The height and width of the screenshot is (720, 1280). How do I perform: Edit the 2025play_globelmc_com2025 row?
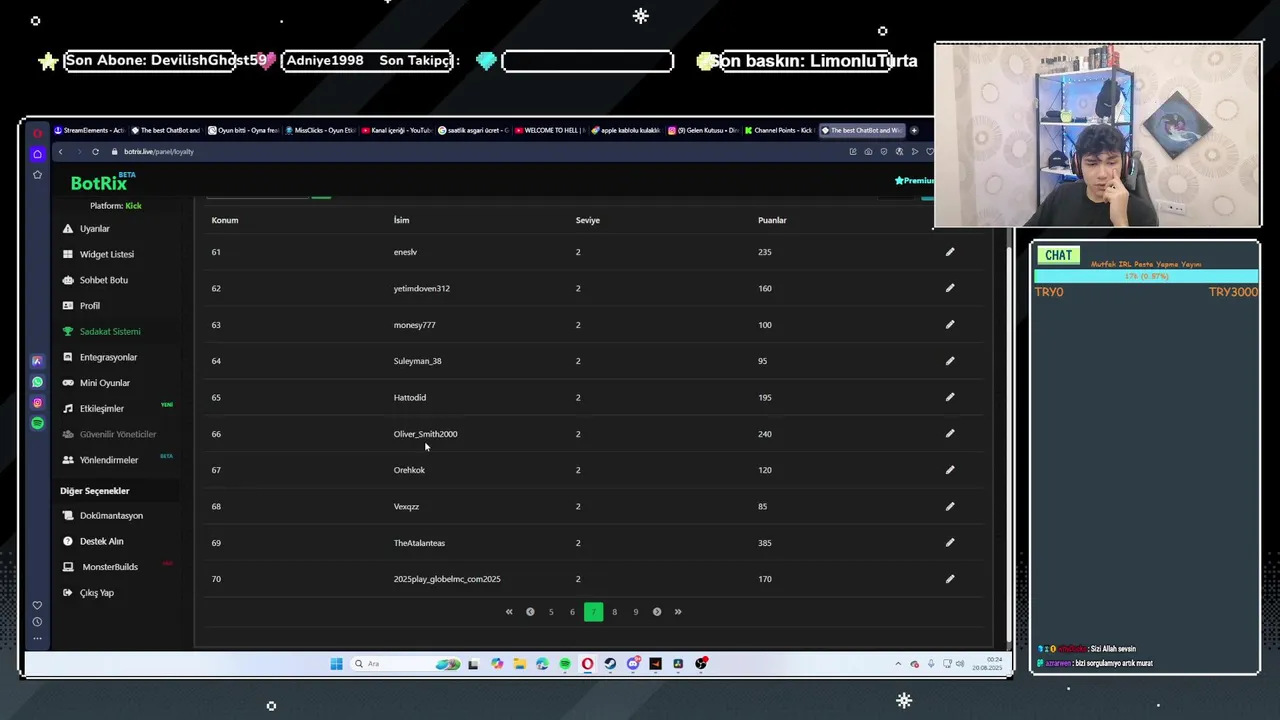[x=950, y=579]
